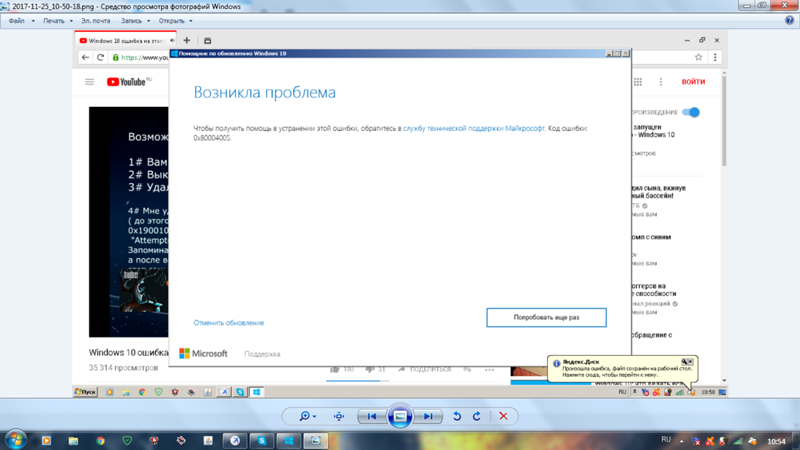Open the Windows Start orb
Screen dimensions: 800x450
point(16,440)
